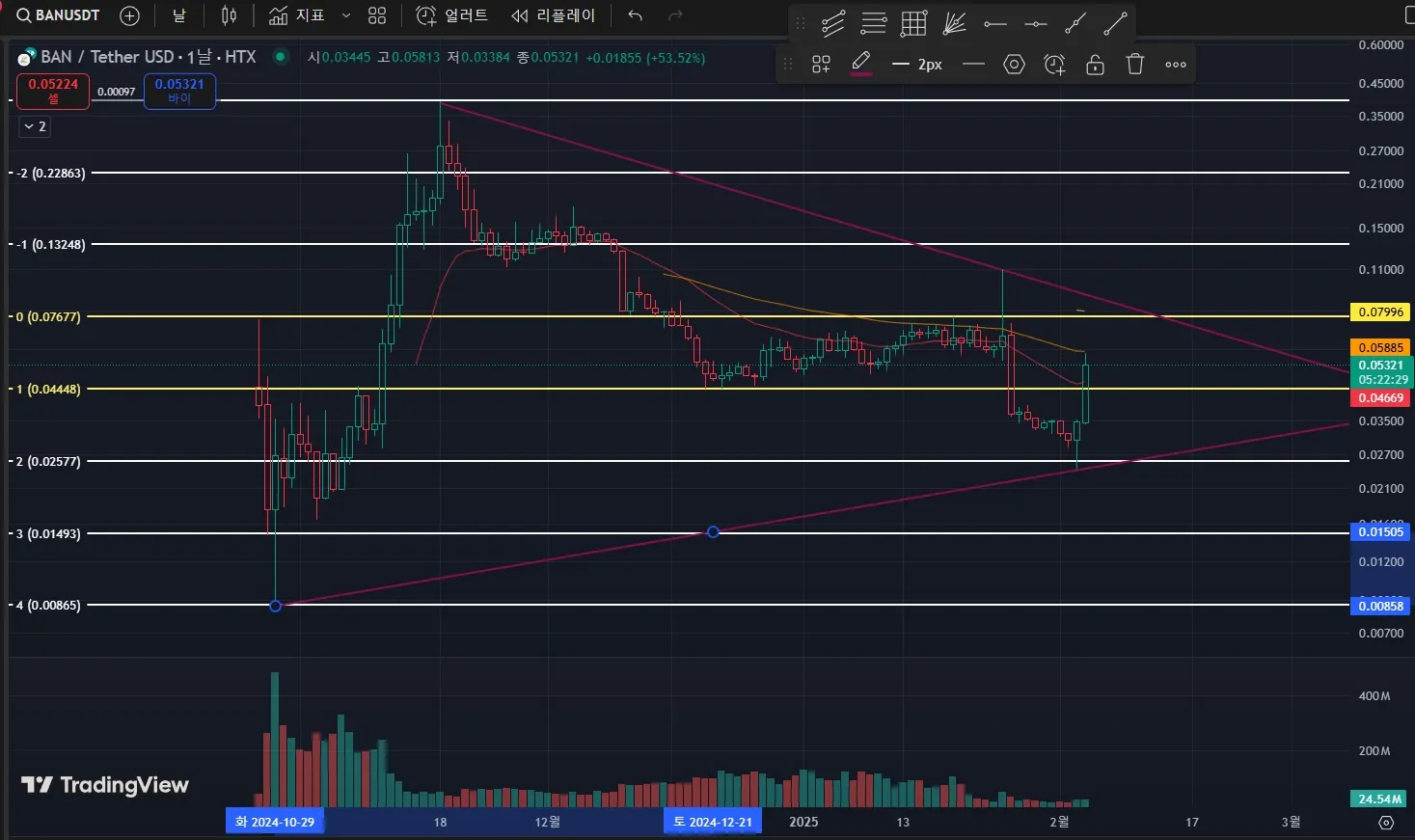Click the 1 (0.04448) Fib level label

coord(48,389)
